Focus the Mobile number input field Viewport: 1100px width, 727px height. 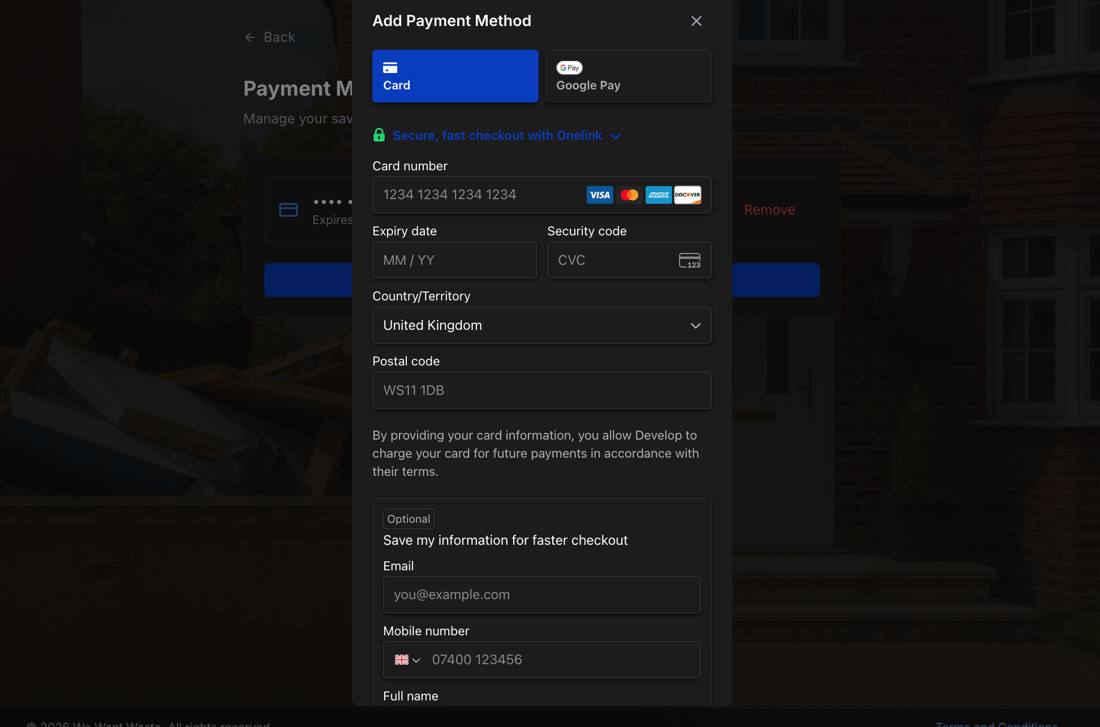pos(542,660)
